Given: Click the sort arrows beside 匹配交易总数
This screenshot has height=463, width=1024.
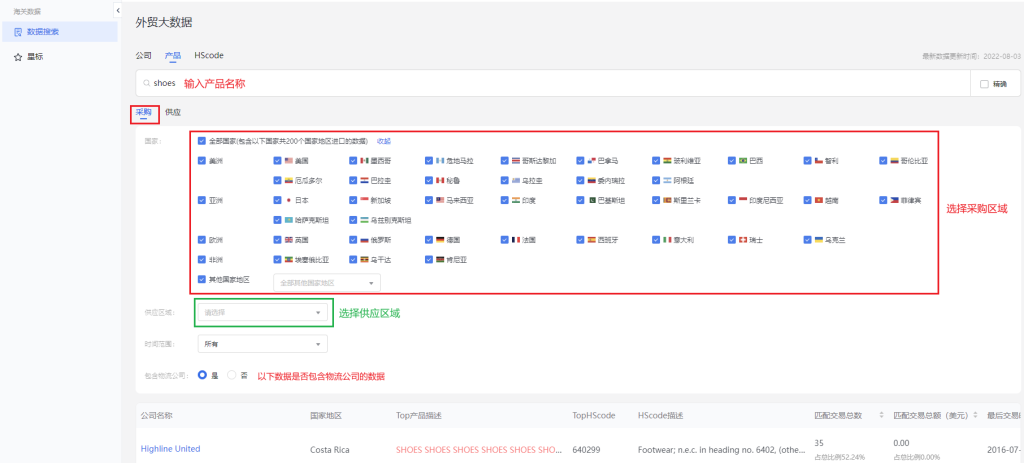Looking at the screenshot, I should tap(881, 415).
